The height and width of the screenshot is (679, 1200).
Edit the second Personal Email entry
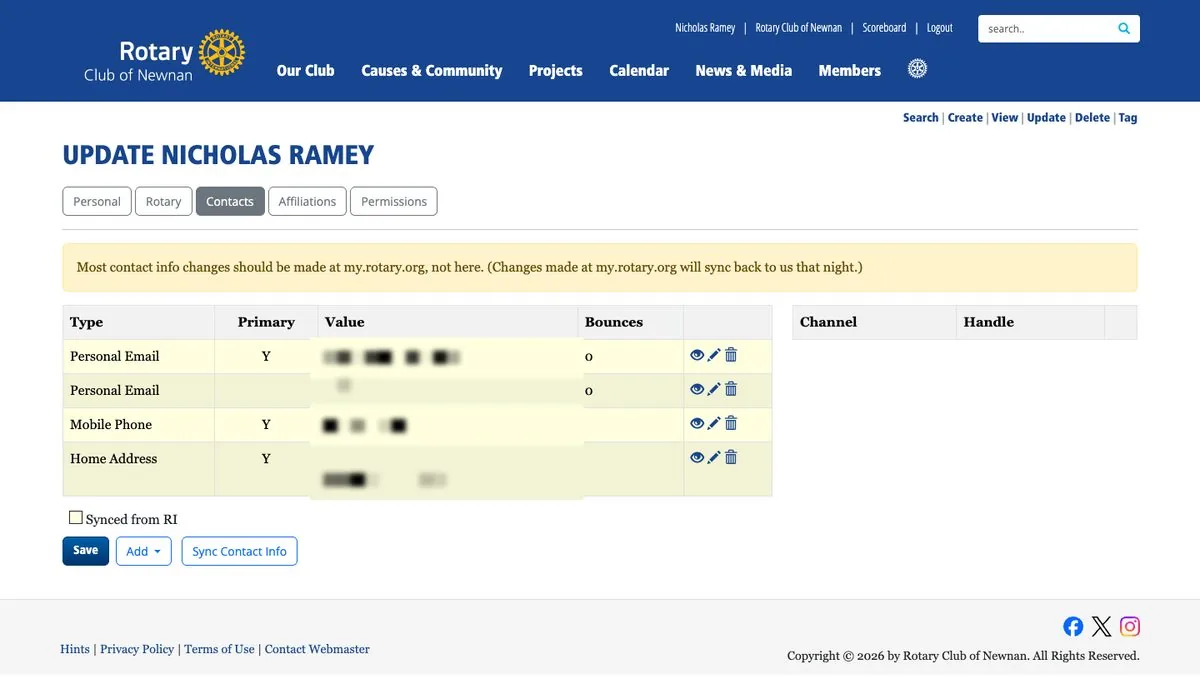point(714,389)
